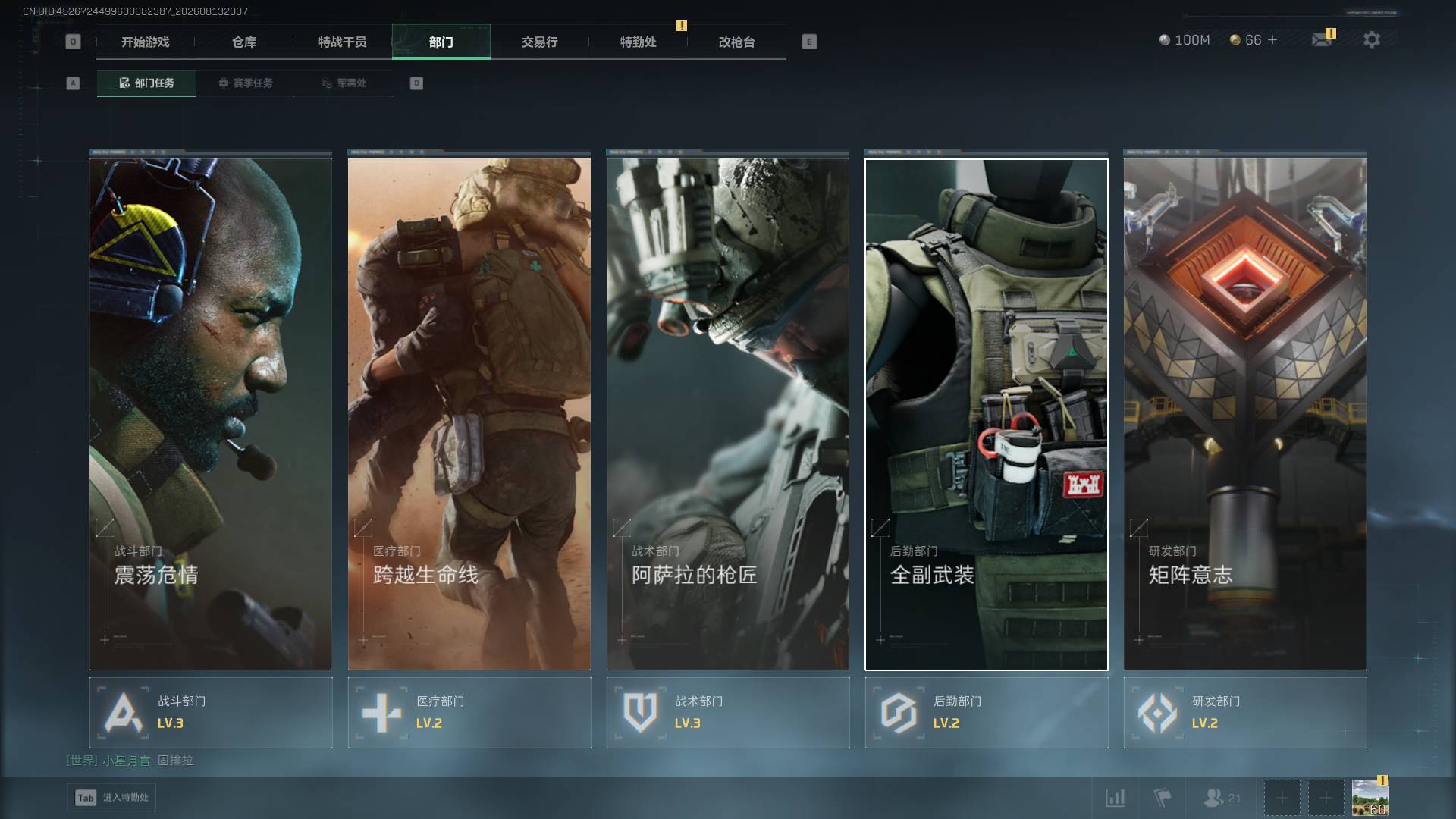Screen dimensions: 1456x819
Task: Open the 矩阵意志 research department card
Action: click(1245, 414)
